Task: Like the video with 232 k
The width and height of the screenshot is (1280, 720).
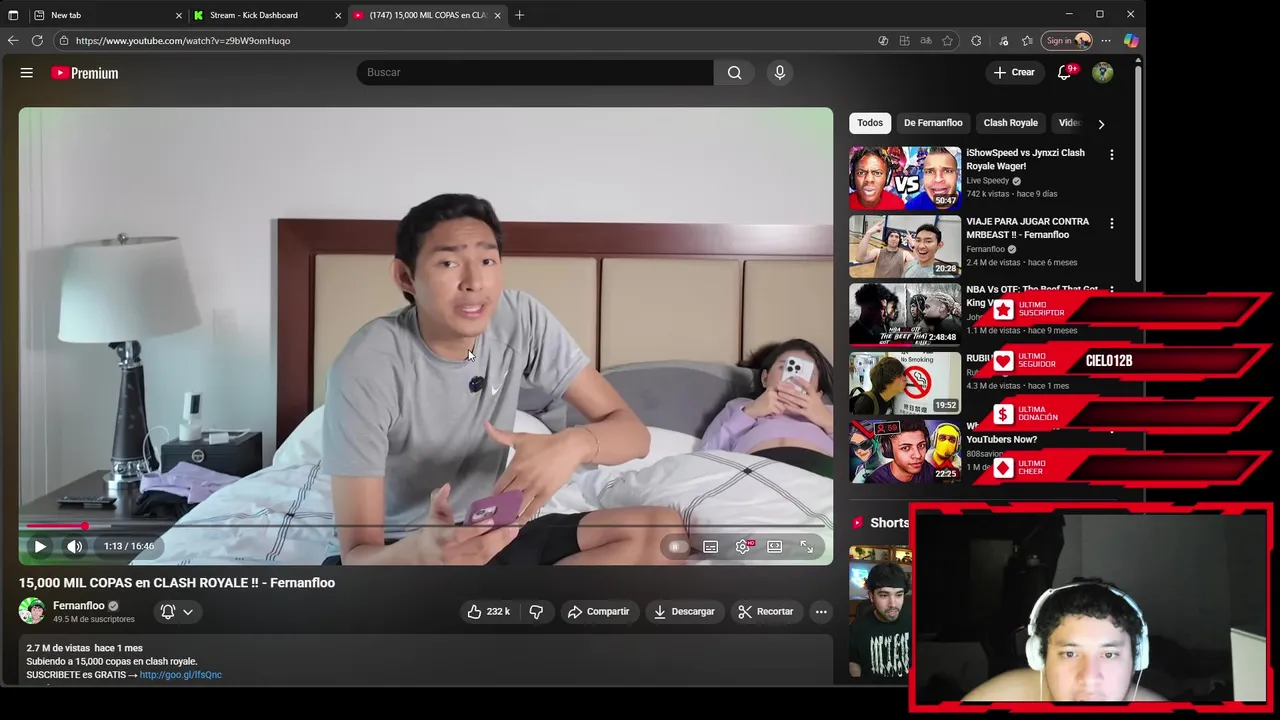Action: click(488, 611)
